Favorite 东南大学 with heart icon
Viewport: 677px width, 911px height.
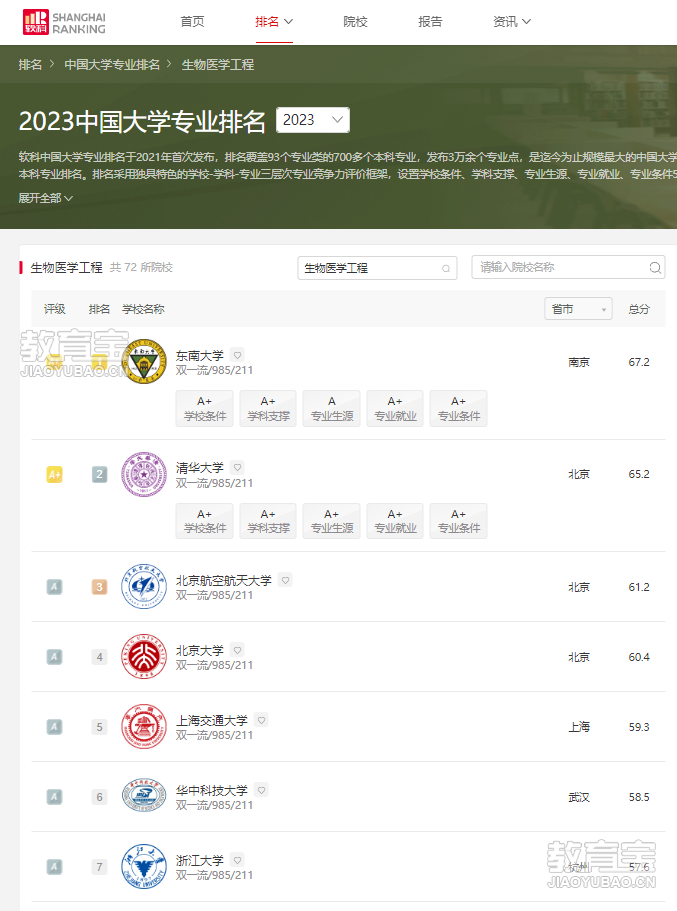point(237,354)
